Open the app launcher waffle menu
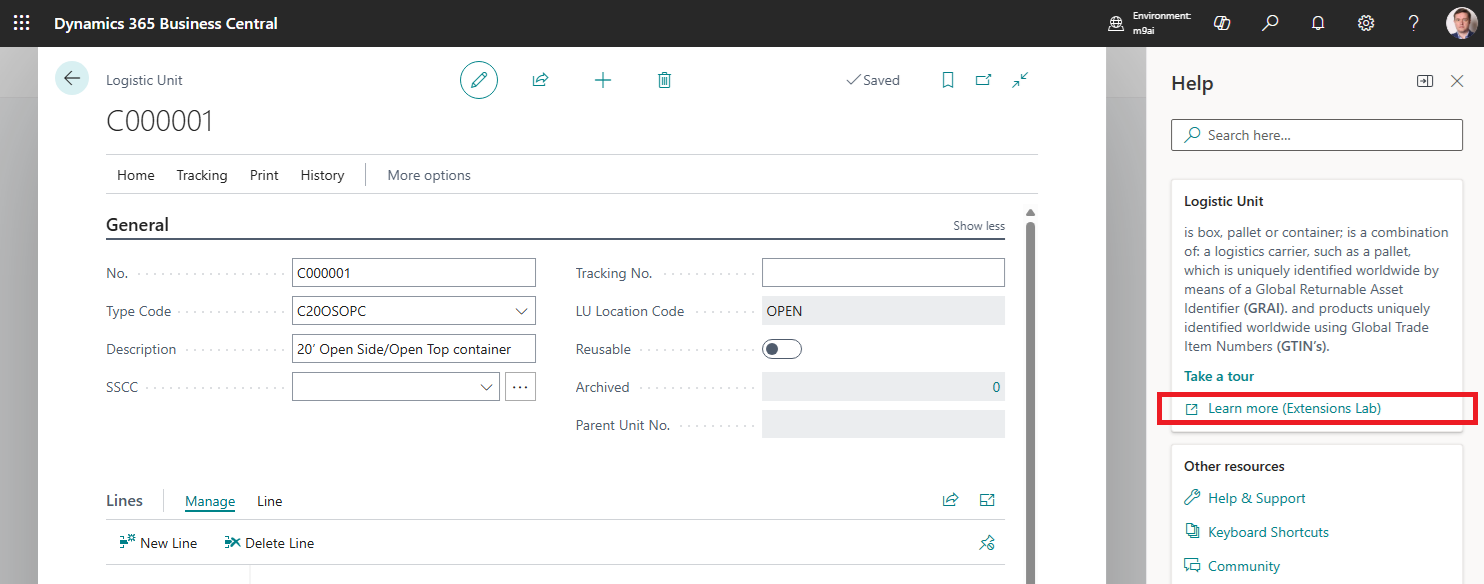 [x=21, y=23]
